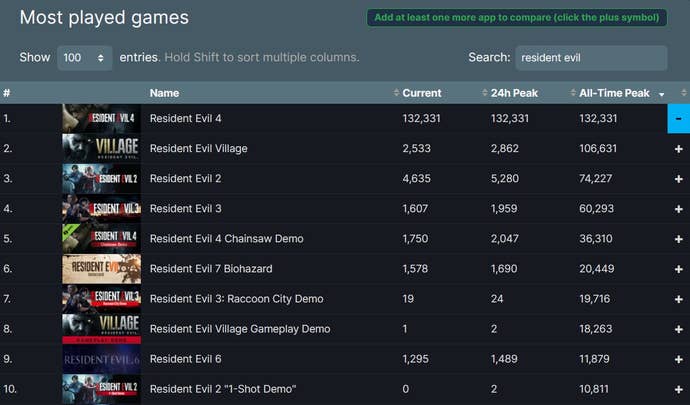Sort table by 24h Peak column

click(514, 93)
